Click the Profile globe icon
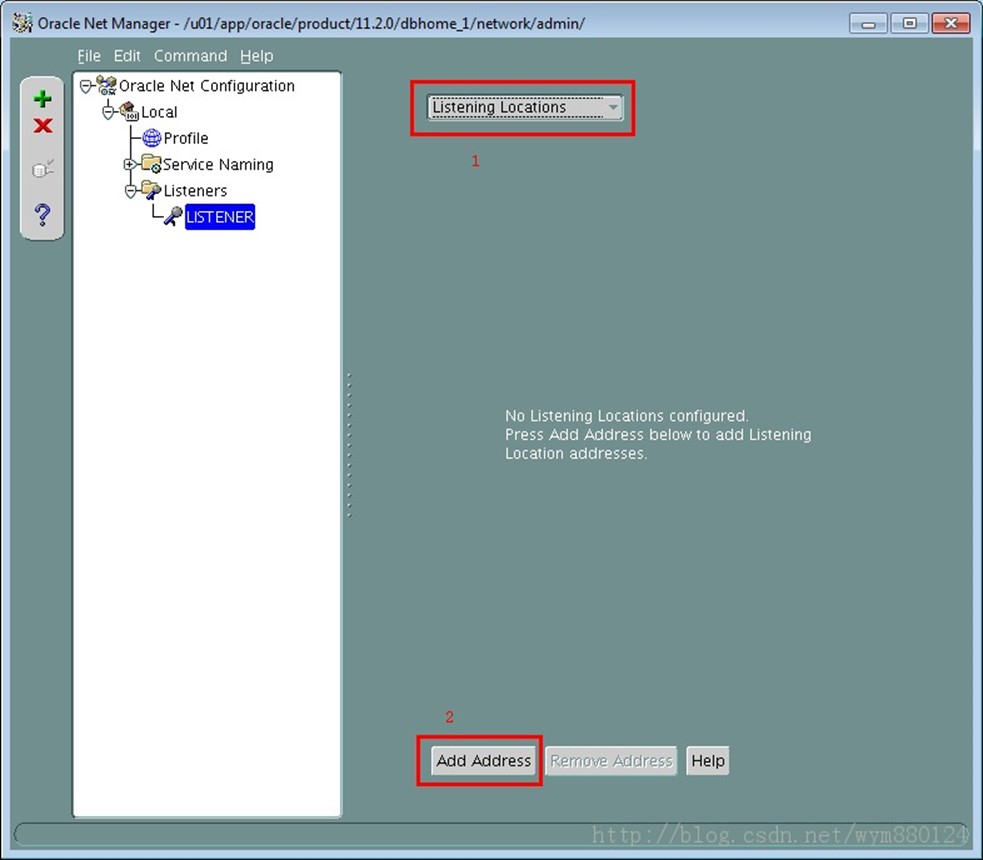 (x=152, y=137)
